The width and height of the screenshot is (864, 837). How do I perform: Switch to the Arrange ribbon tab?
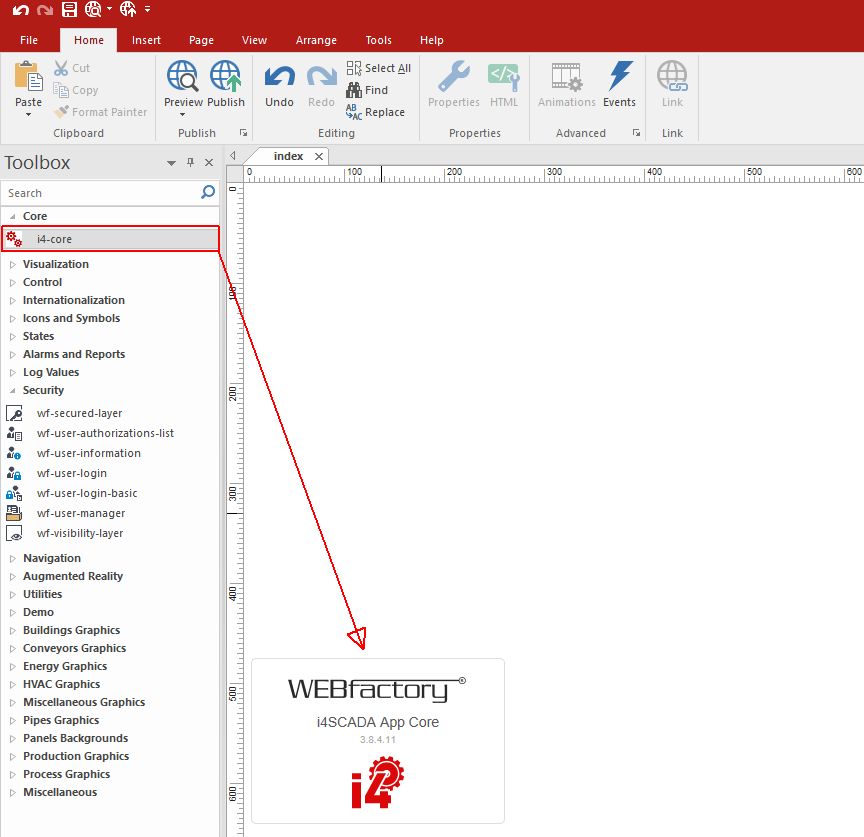(316, 40)
